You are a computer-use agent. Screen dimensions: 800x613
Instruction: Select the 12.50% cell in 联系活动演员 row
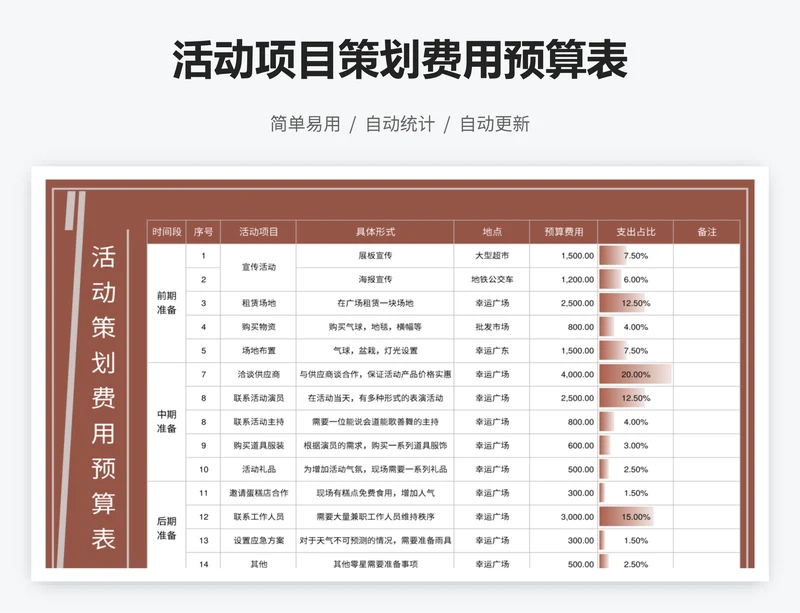[636, 398]
